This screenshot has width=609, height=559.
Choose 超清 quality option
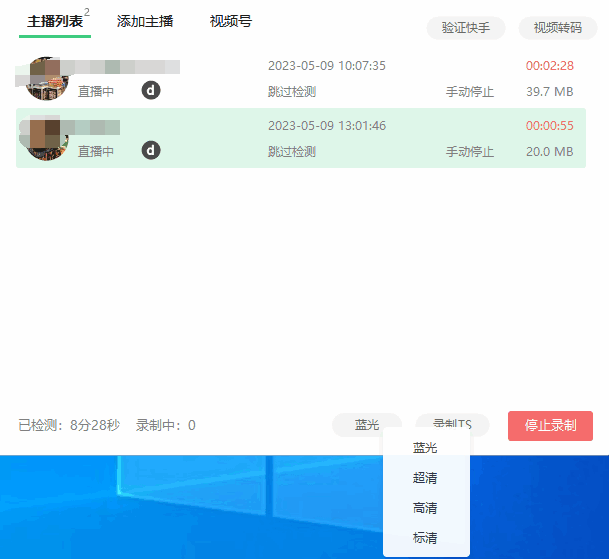[425, 478]
